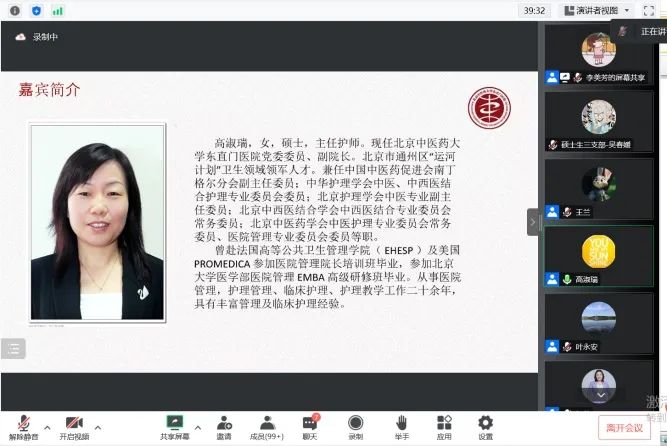Click the blue person badge beside 李美芳
Viewport: 667px width, 446px height.
[x=552, y=77]
